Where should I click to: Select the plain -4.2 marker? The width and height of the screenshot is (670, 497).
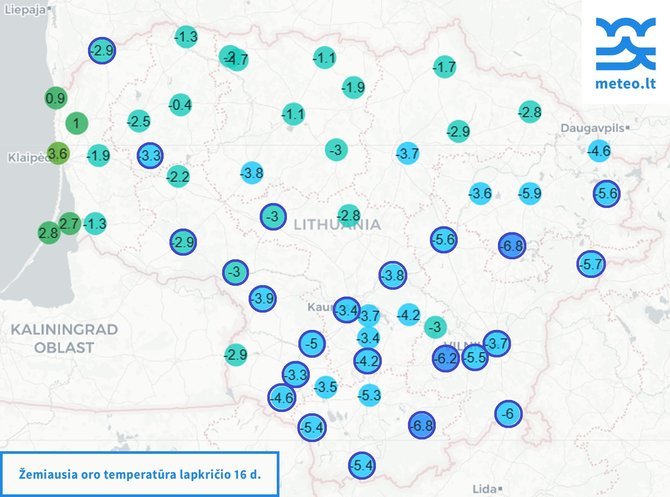pyautogui.click(x=409, y=315)
